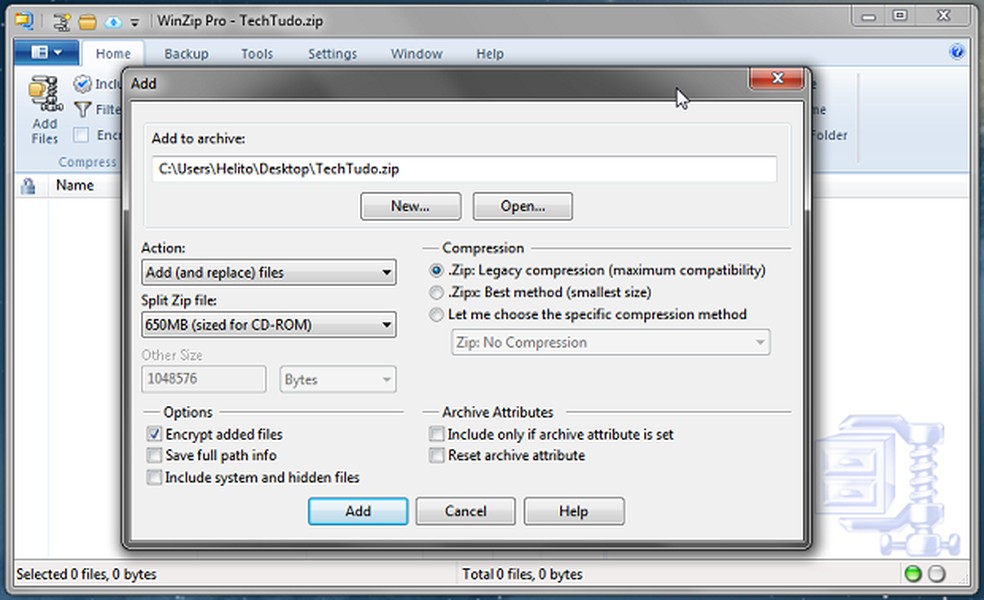984x600 pixels.
Task: Click the Add button in dialog
Action: [x=358, y=511]
